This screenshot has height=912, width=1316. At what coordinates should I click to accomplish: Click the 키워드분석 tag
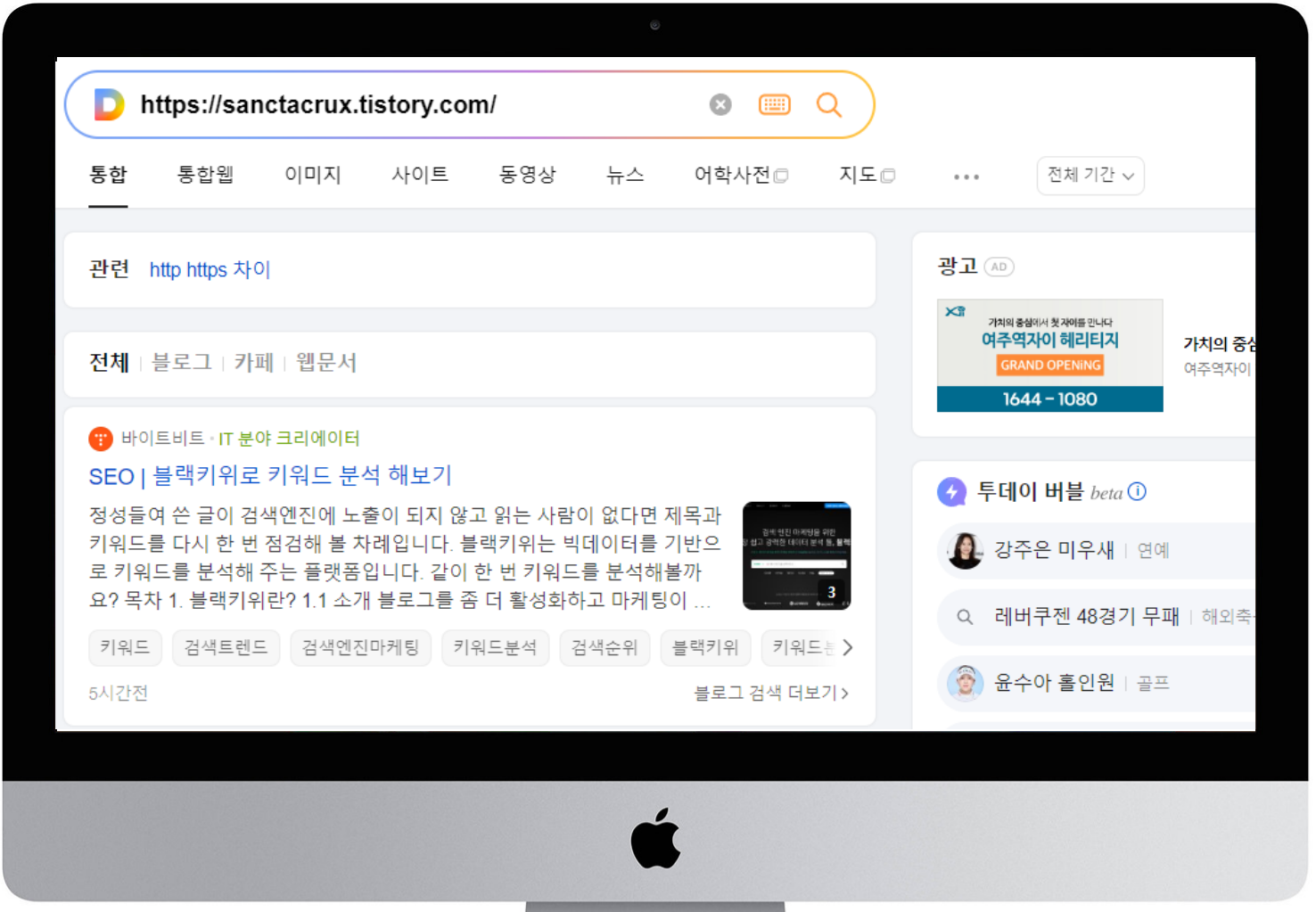pyautogui.click(x=495, y=647)
